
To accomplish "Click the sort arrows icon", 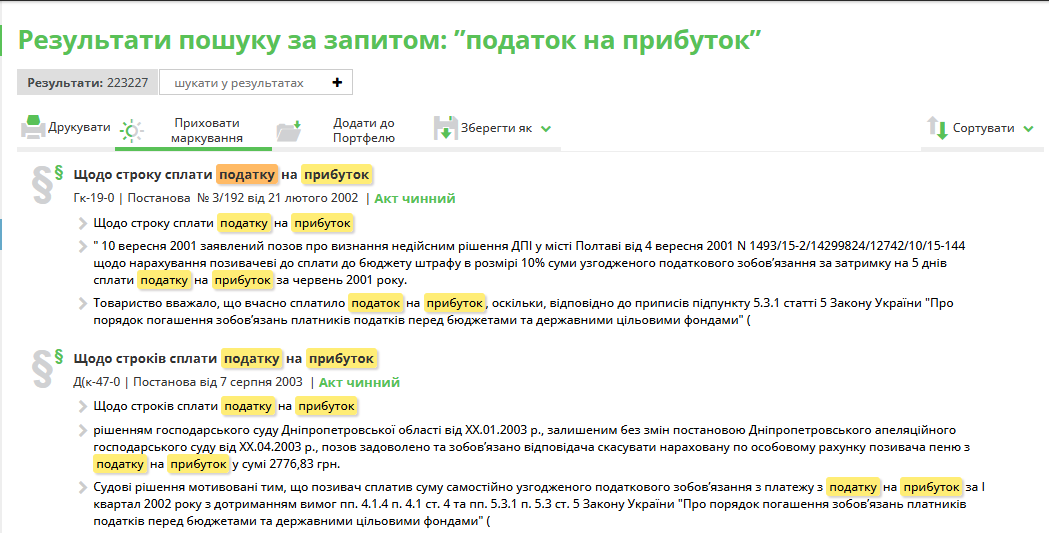I will [x=937, y=128].
